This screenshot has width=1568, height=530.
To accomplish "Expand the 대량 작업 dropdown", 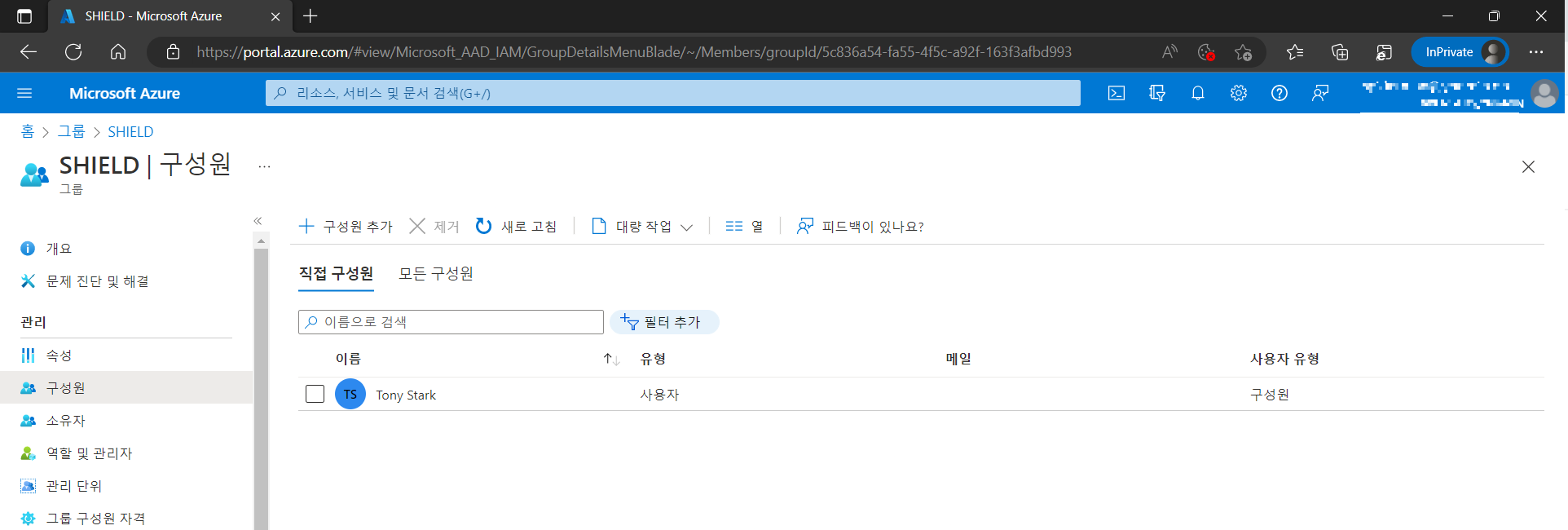I will click(642, 227).
